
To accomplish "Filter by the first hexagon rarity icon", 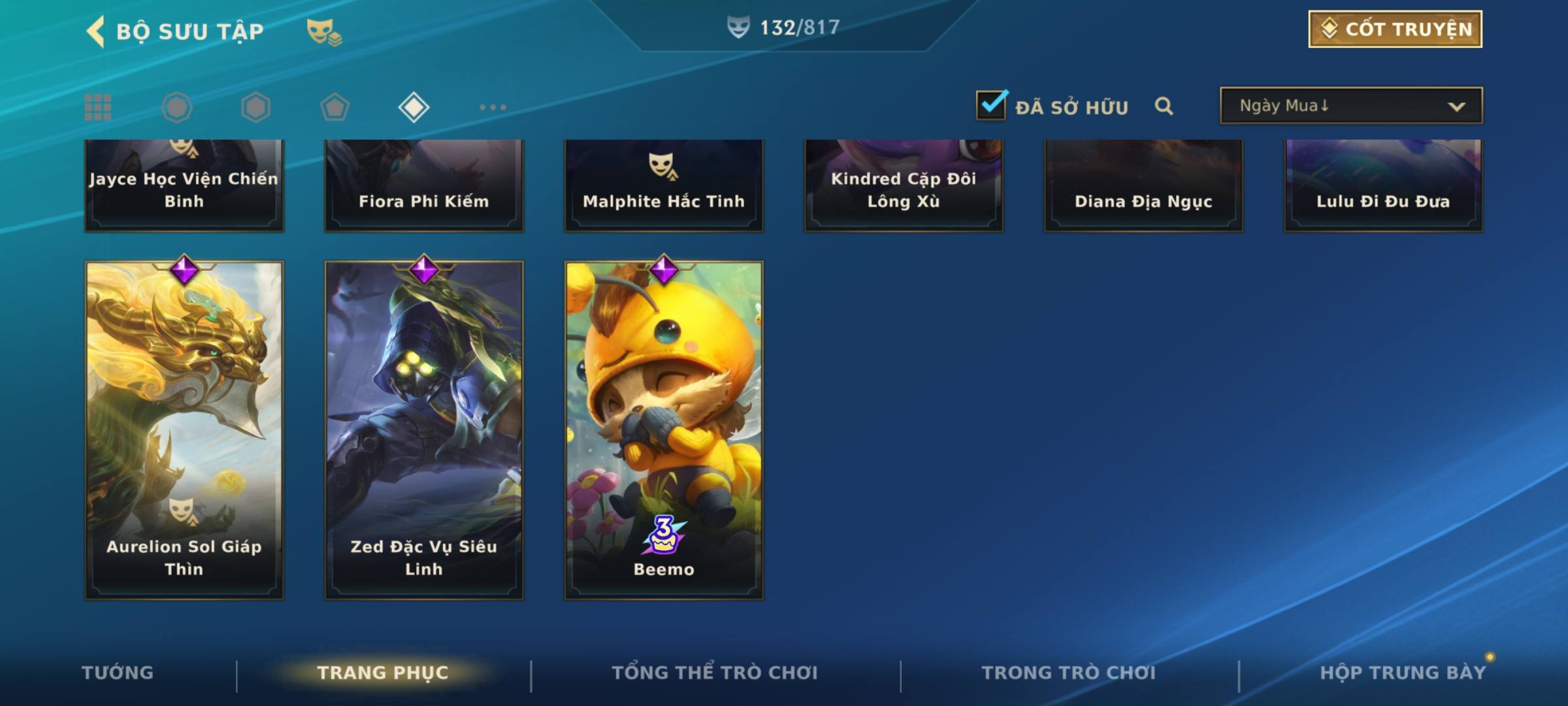I will tap(177, 107).
